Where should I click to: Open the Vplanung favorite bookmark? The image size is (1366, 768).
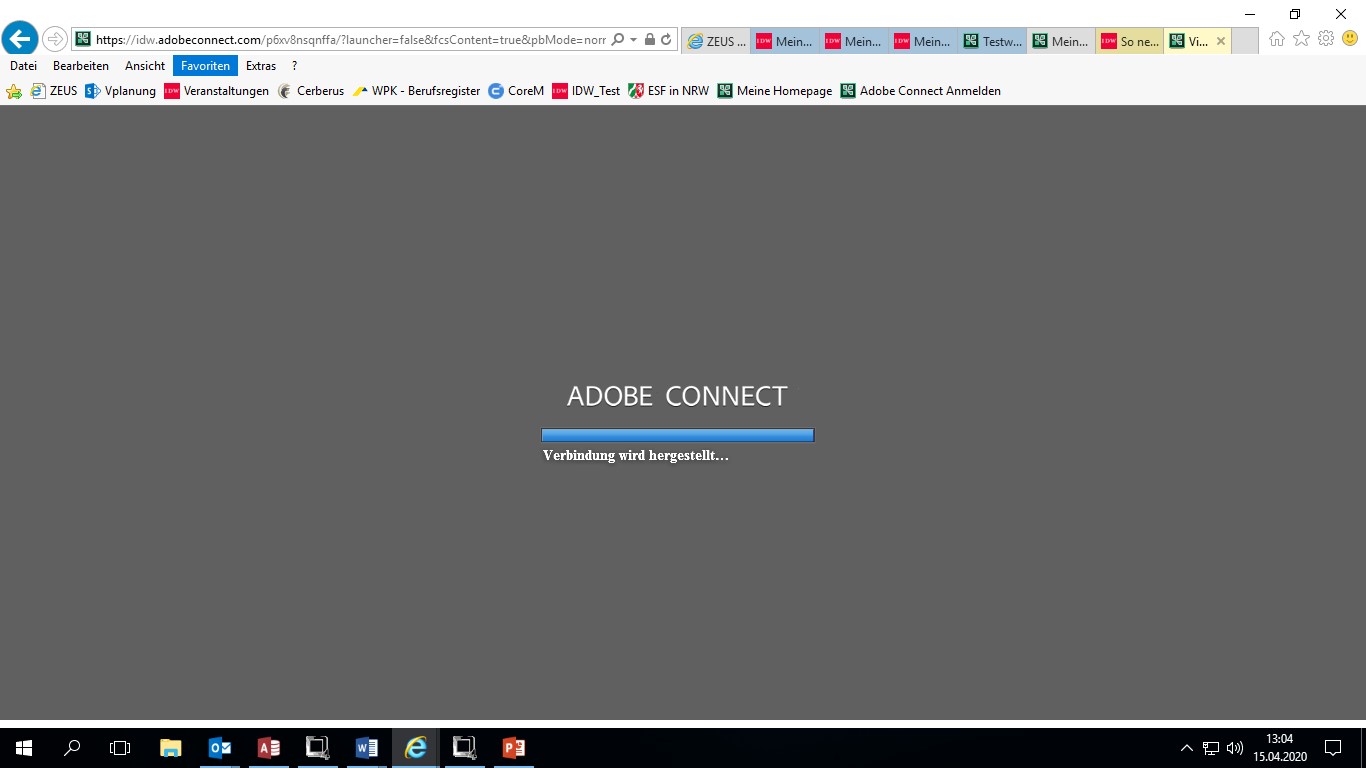point(121,91)
